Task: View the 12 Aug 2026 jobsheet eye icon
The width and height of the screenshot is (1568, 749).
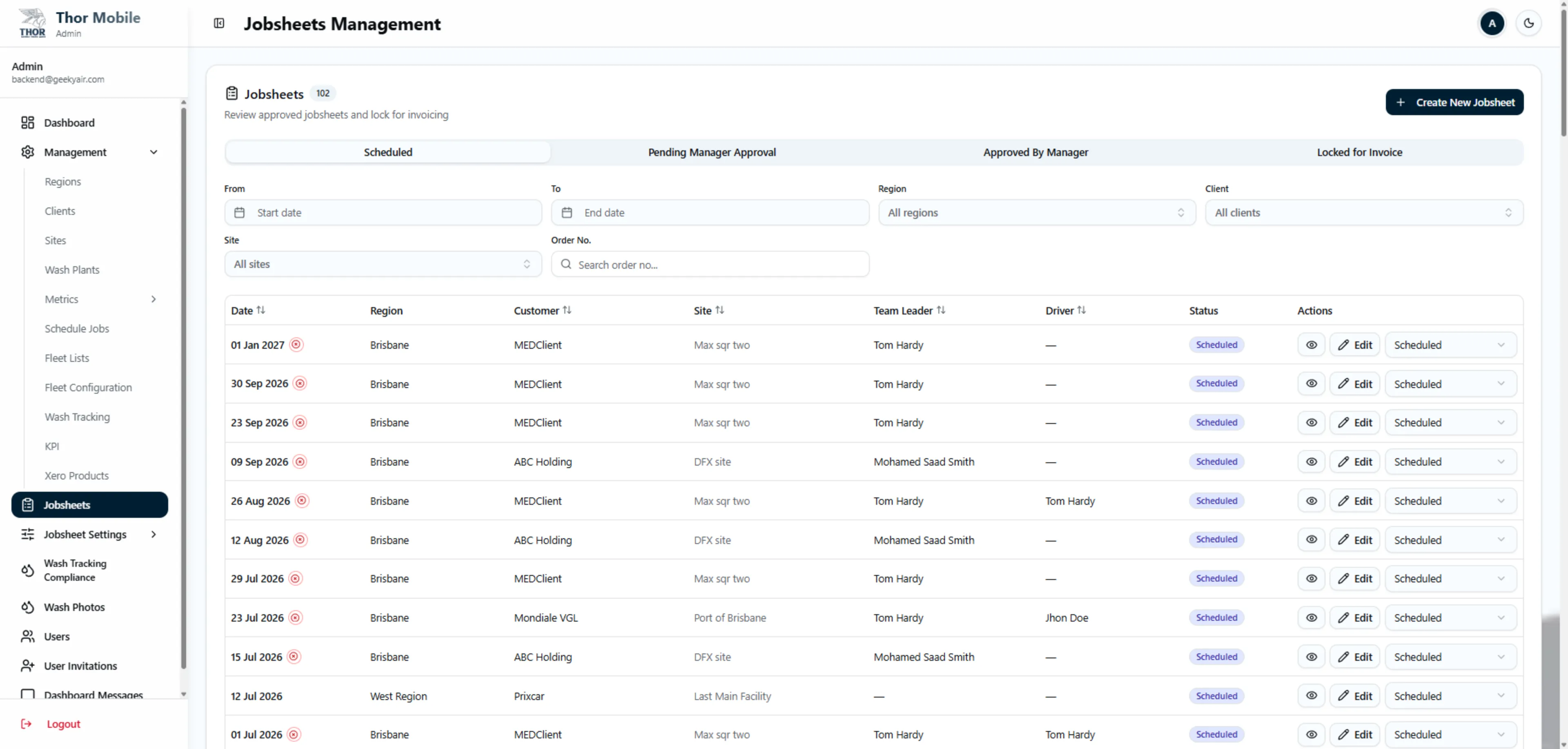Action: pyautogui.click(x=1311, y=539)
